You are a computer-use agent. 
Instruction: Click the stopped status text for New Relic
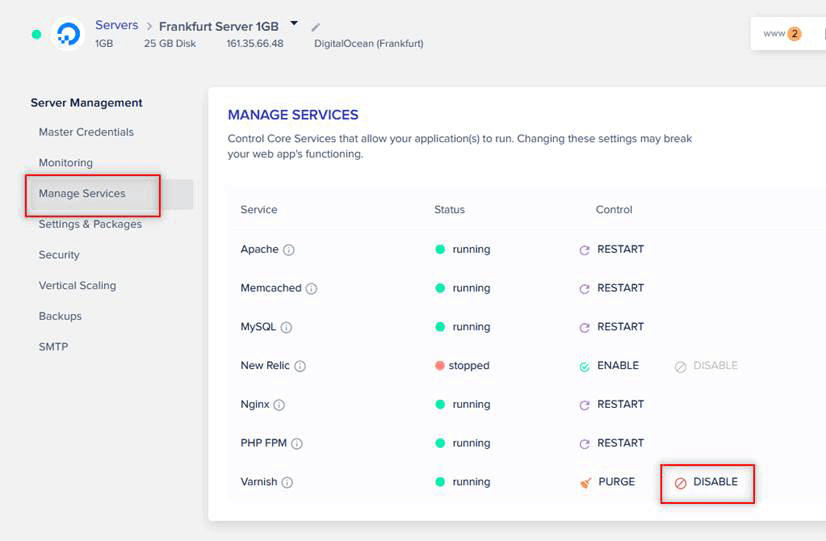(x=469, y=366)
